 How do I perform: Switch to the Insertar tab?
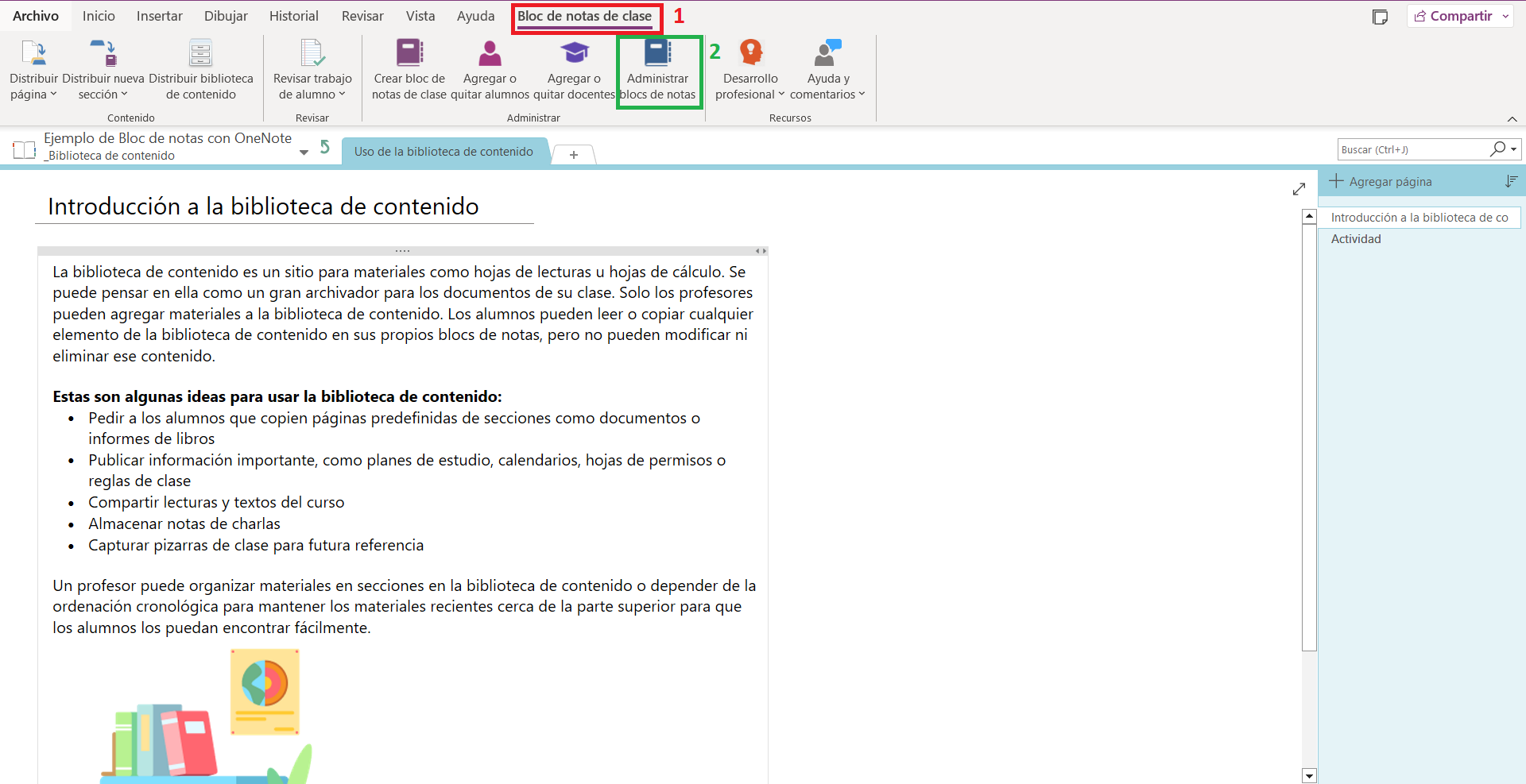pyautogui.click(x=159, y=16)
